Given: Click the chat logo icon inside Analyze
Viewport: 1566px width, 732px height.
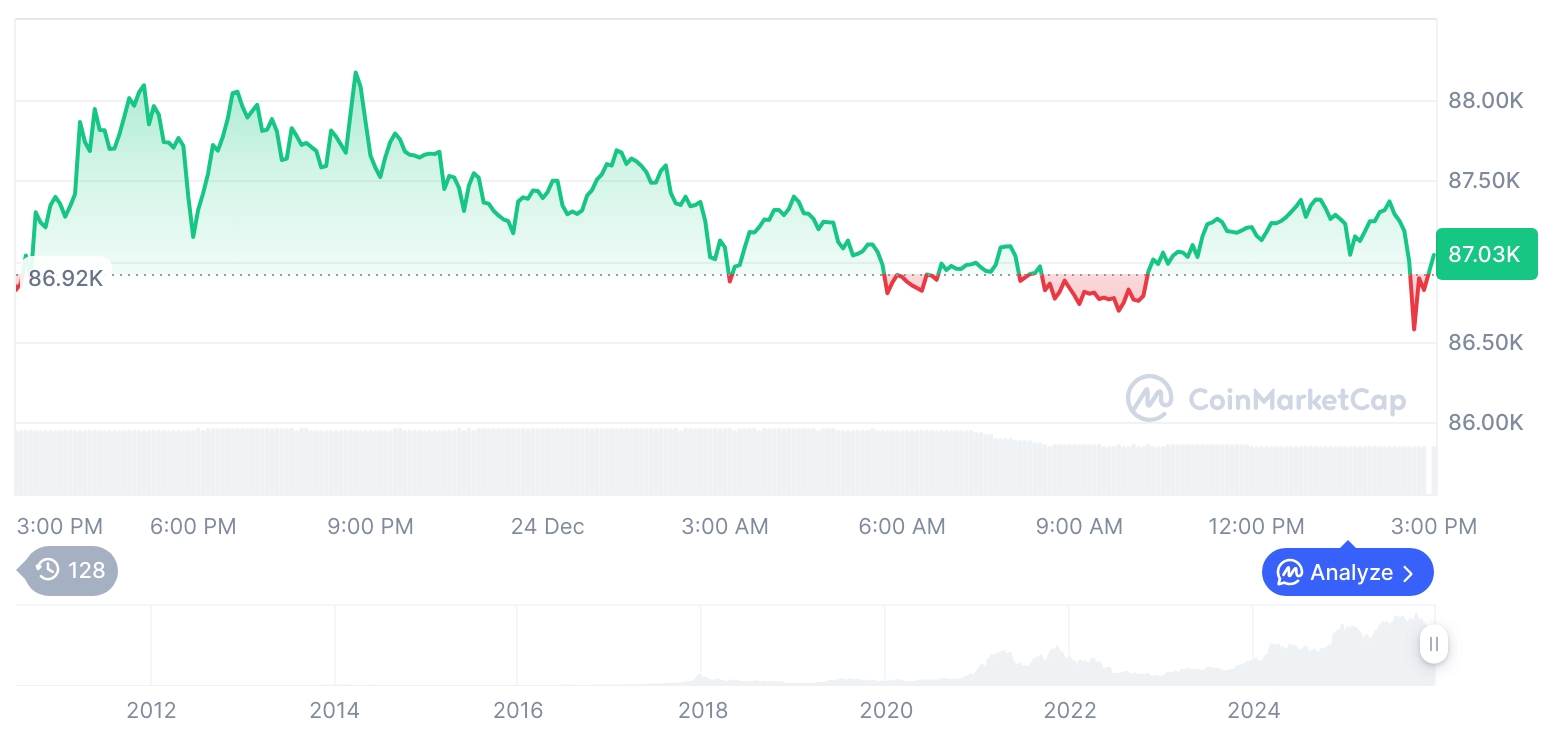Looking at the screenshot, I should pyautogui.click(x=1290, y=573).
